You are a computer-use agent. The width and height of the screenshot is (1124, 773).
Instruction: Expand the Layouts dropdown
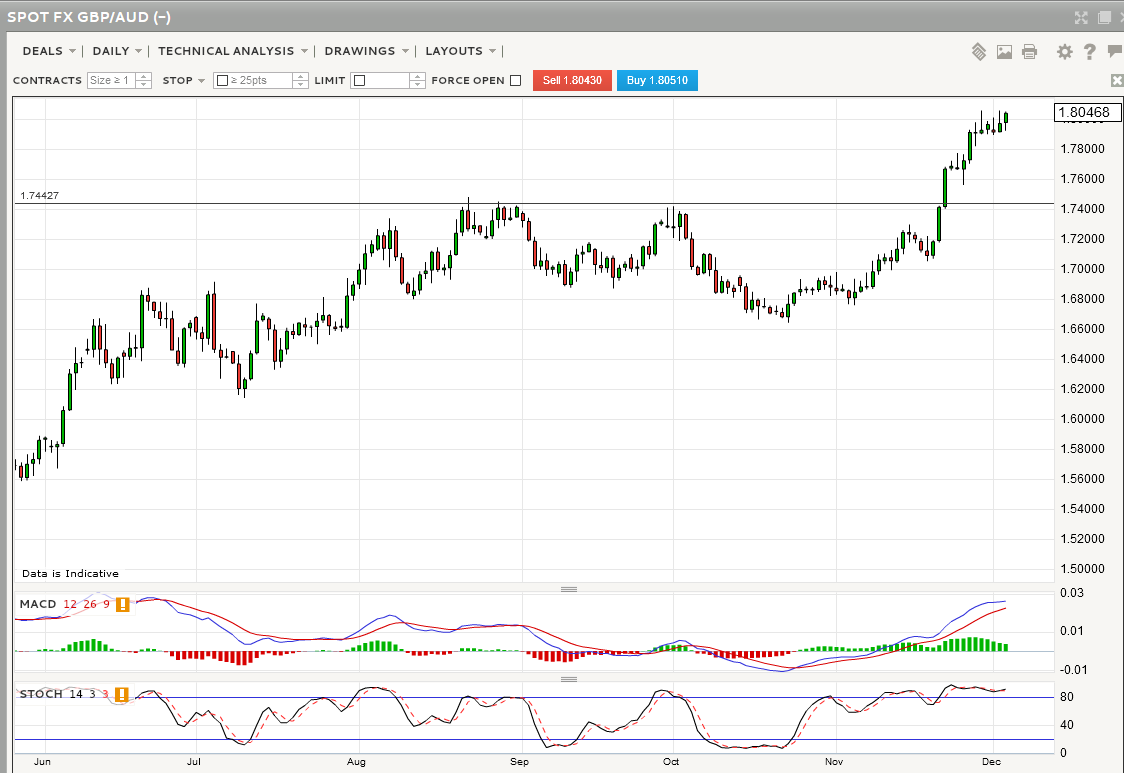pos(460,51)
